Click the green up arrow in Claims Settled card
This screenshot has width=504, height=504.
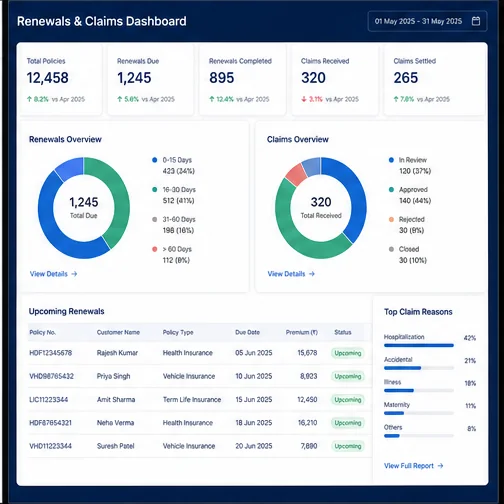pos(396,99)
